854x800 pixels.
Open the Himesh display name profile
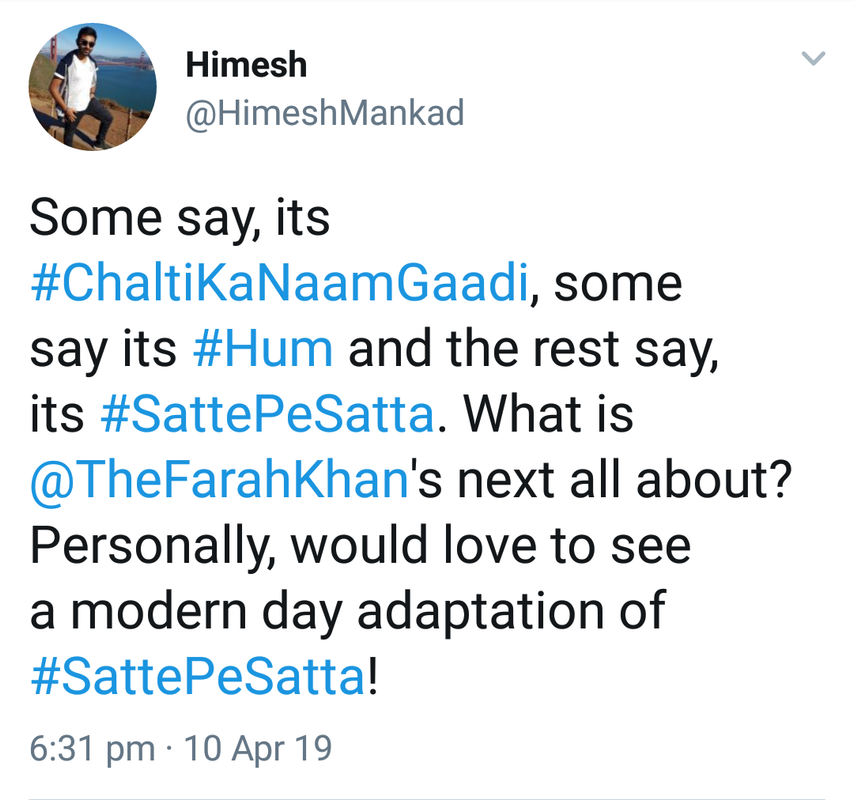[246, 64]
